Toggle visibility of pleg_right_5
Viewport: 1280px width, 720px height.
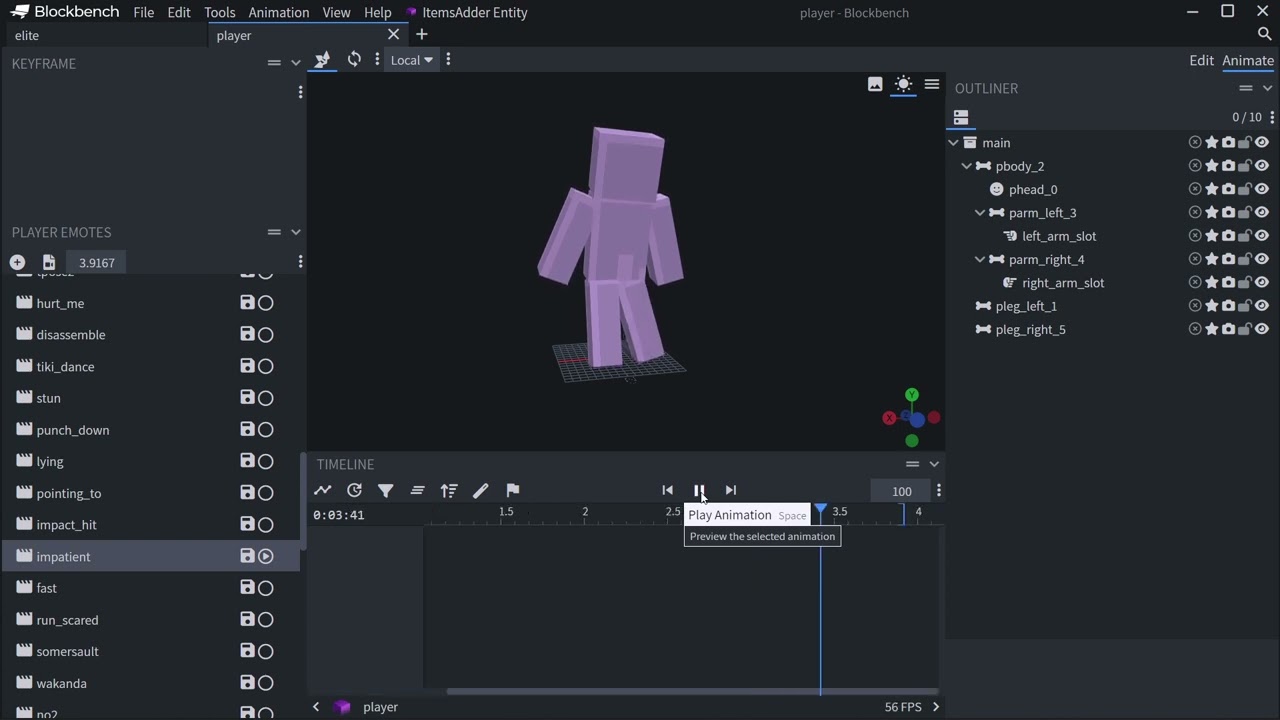click(x=1262, y=329)
